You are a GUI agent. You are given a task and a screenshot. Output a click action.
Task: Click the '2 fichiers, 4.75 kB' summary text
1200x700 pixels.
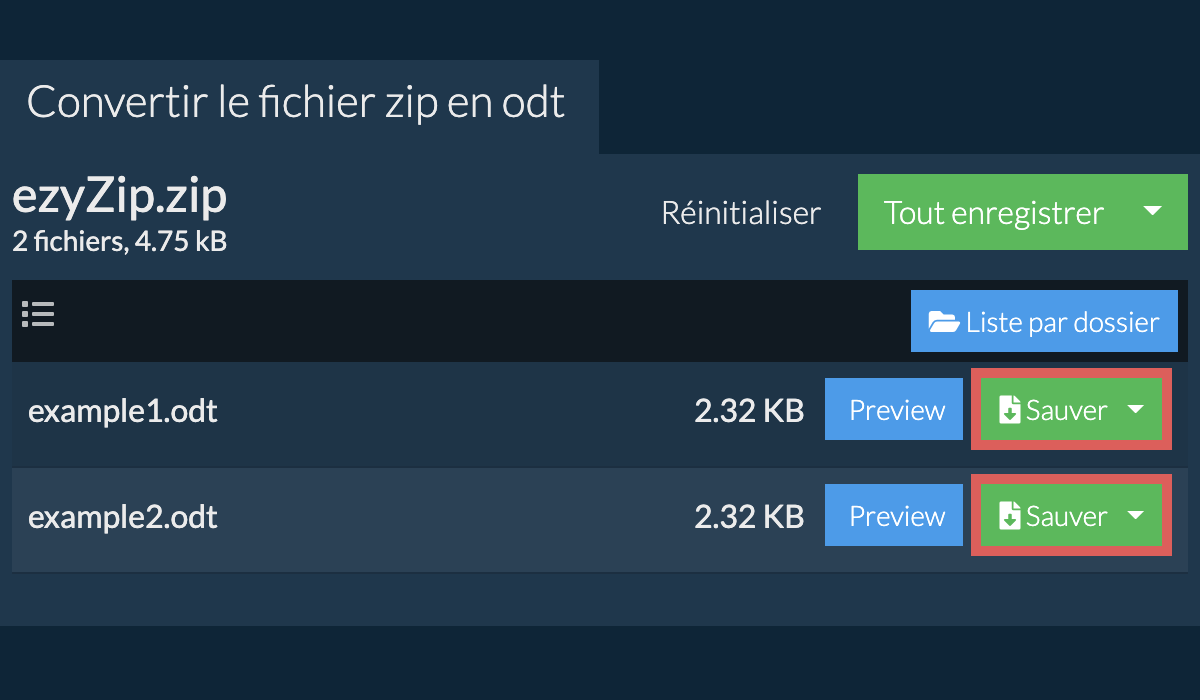click(x=118, y=241)
